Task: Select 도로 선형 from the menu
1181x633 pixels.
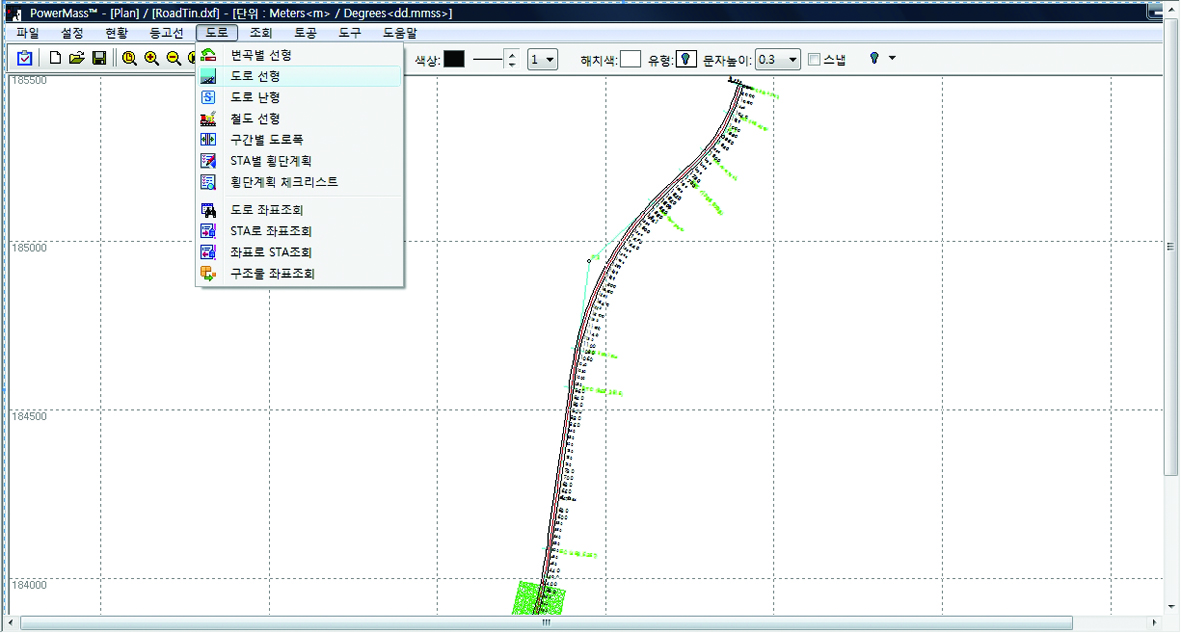Action: [255, 76]
